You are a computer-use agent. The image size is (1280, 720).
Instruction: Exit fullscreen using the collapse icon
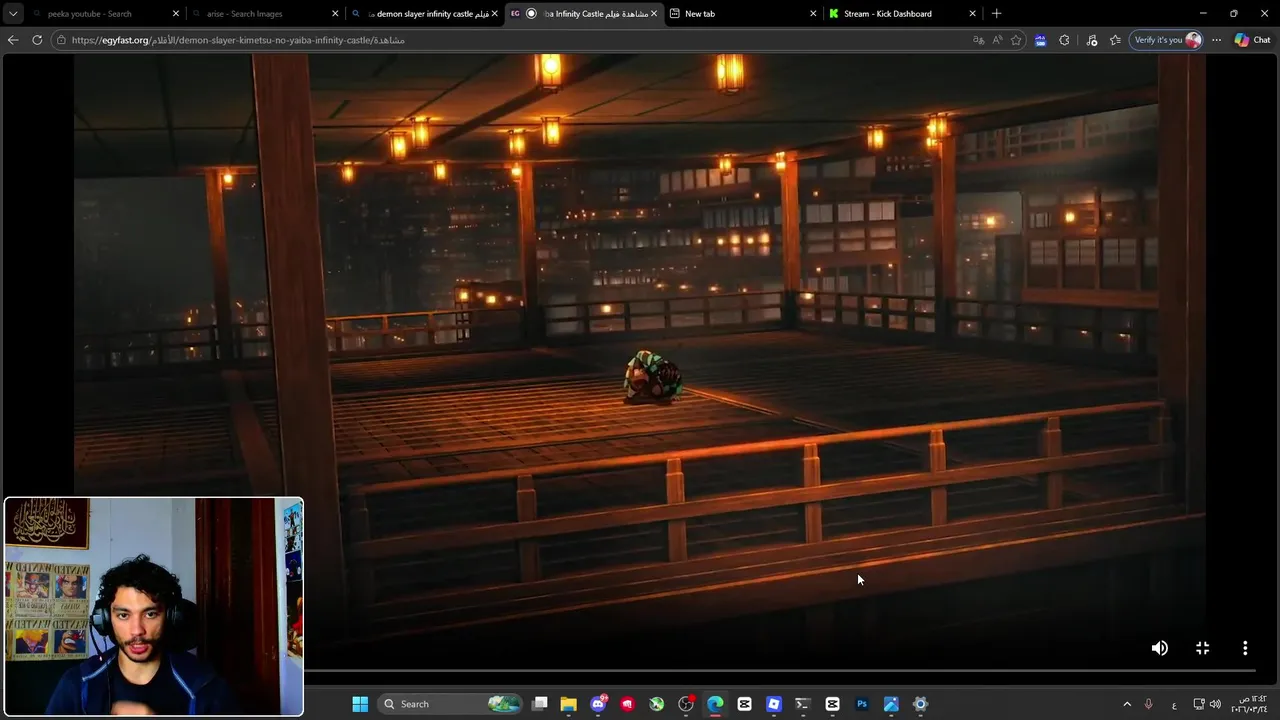point(1202,648)
